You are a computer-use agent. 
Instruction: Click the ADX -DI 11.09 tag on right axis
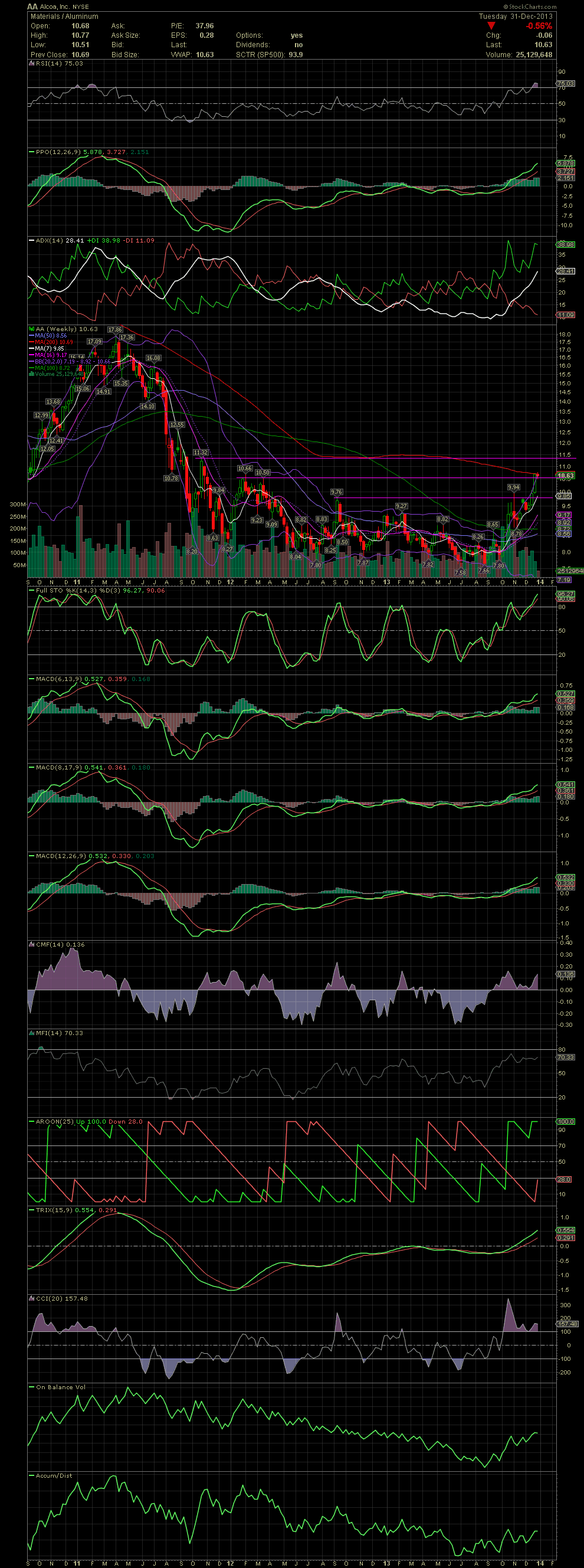(566, 315)
